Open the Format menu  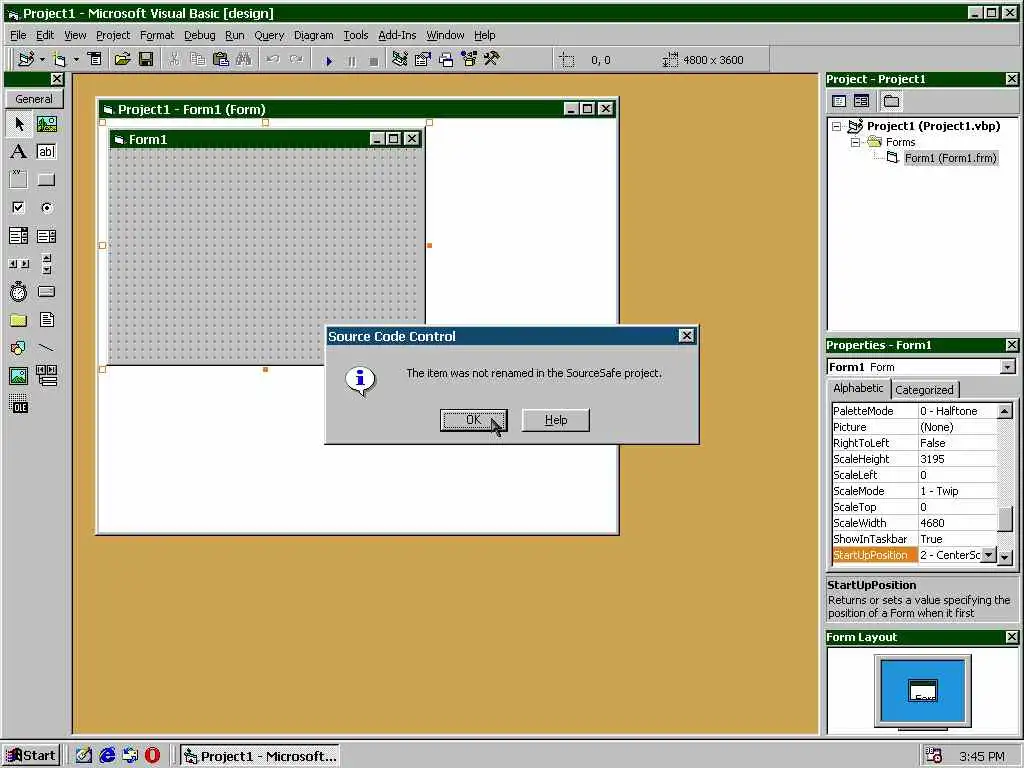(157, 35)
